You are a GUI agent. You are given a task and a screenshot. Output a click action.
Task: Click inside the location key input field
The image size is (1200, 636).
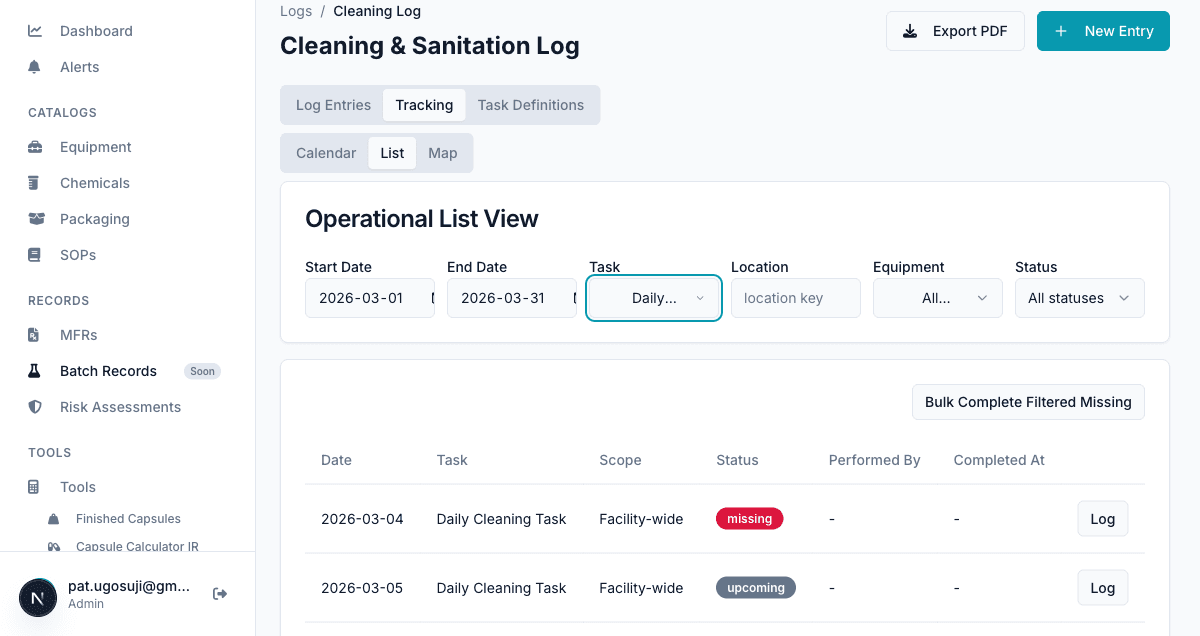coord(795,298)
